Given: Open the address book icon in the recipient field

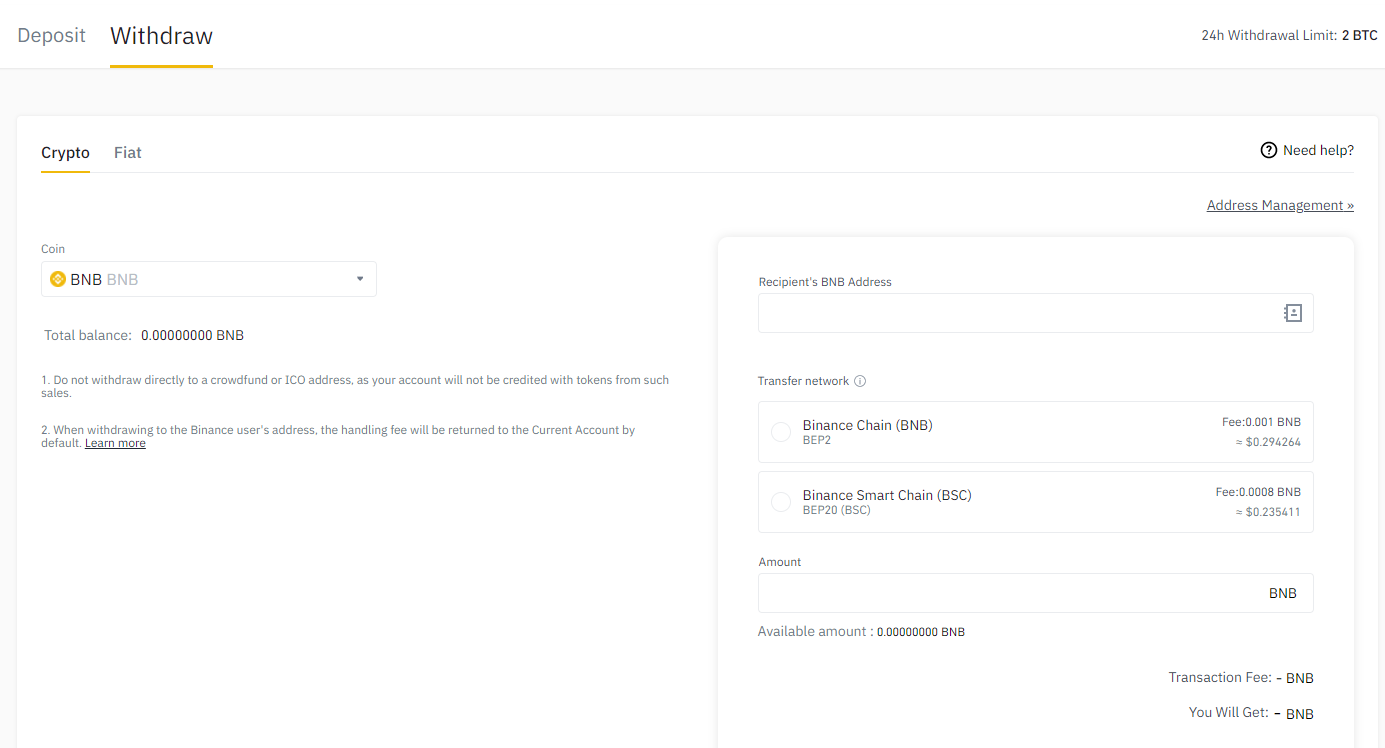Looking at the screenshot, I should click(x=1293, y=313).
